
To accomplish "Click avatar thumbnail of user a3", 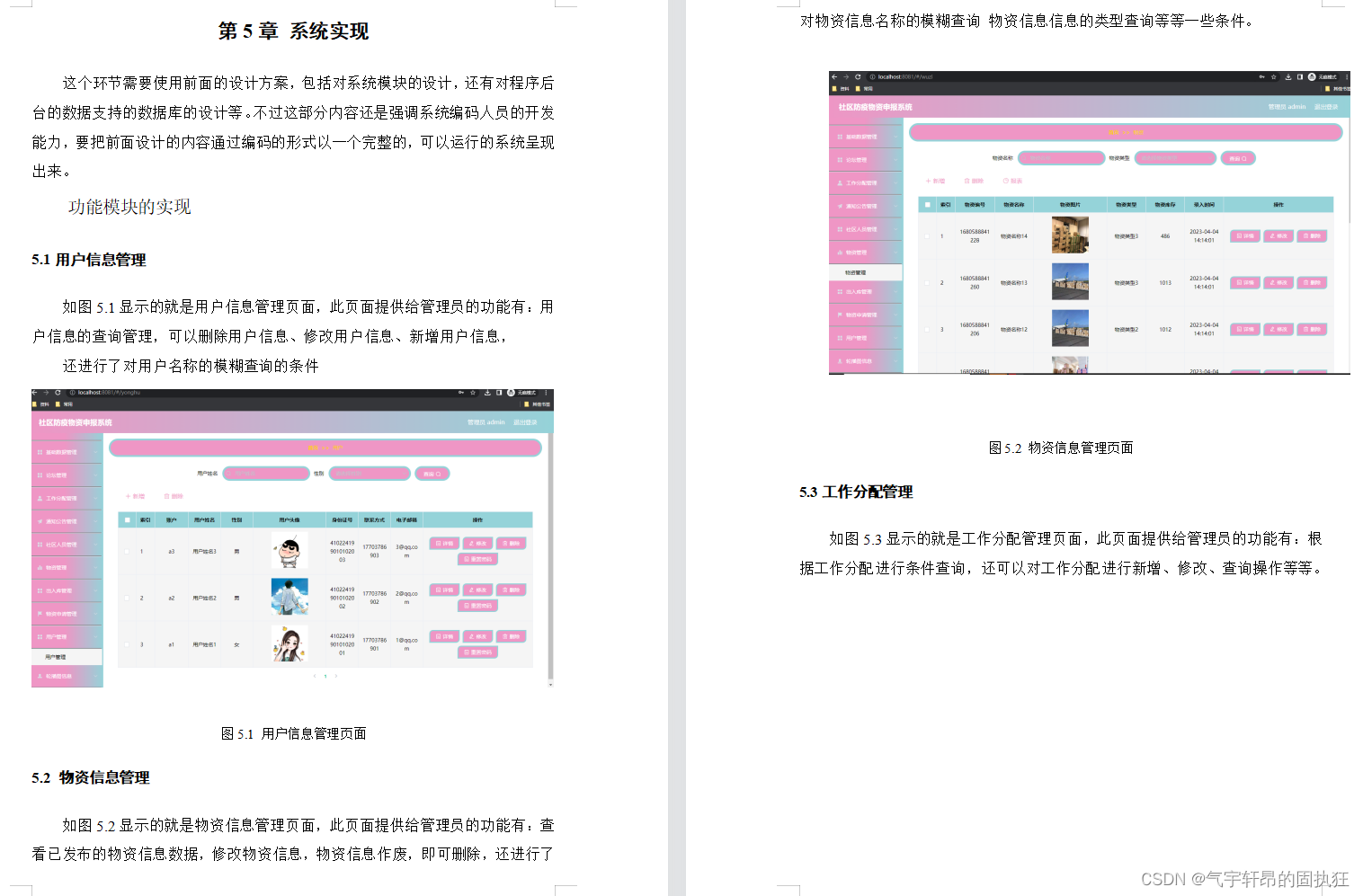I will (x=290, y=551).
